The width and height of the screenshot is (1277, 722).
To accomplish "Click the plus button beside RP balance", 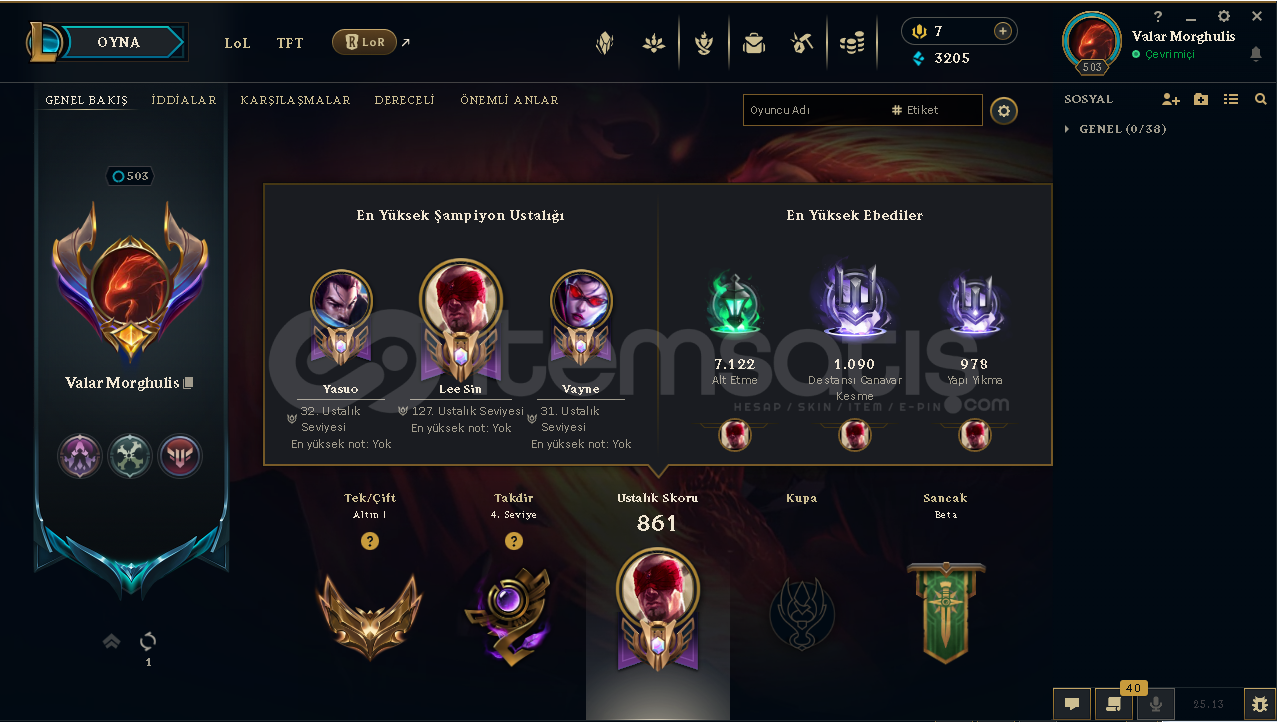I will click(x=1002, y=31).
